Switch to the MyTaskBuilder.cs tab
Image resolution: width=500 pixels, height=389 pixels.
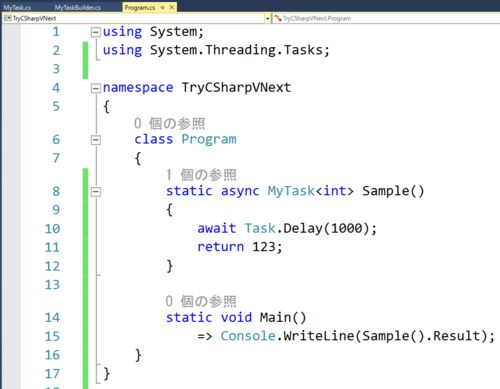(x=78, y=7)
